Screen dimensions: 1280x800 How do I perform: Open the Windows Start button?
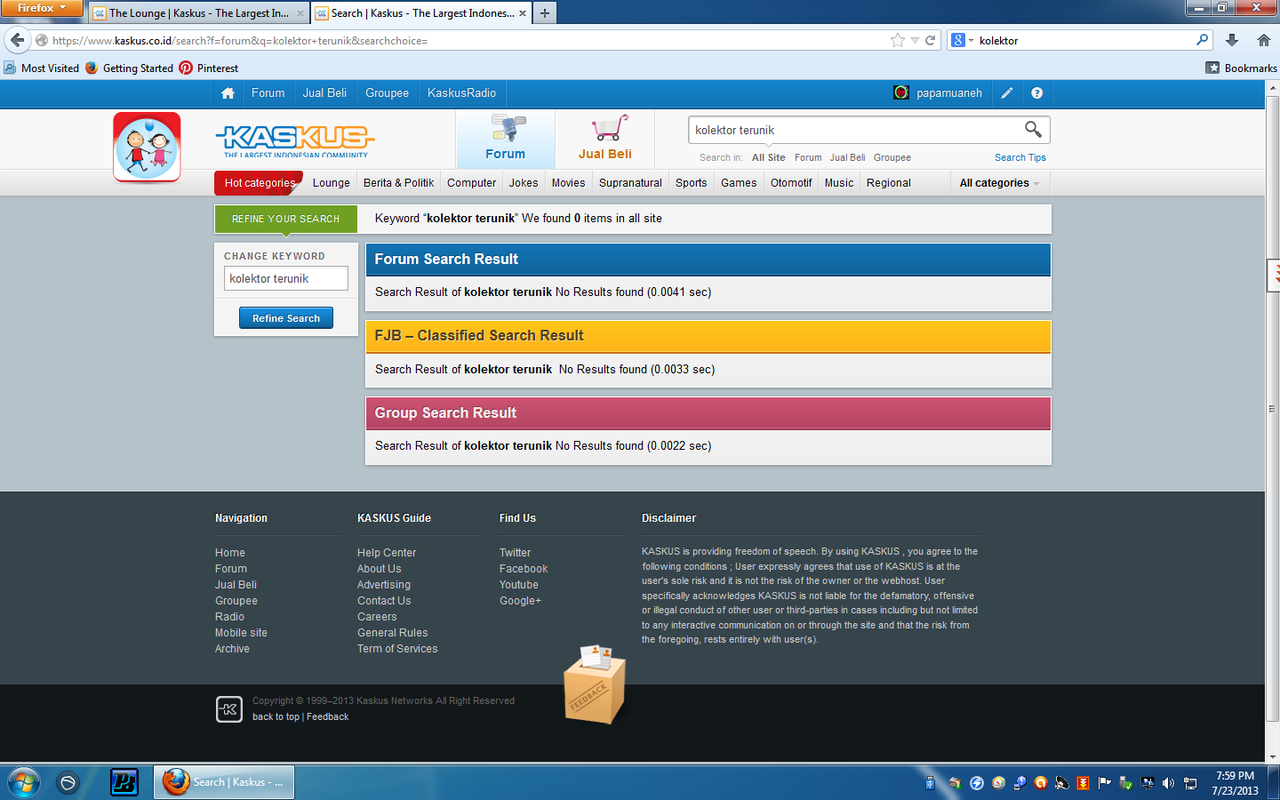23,781
